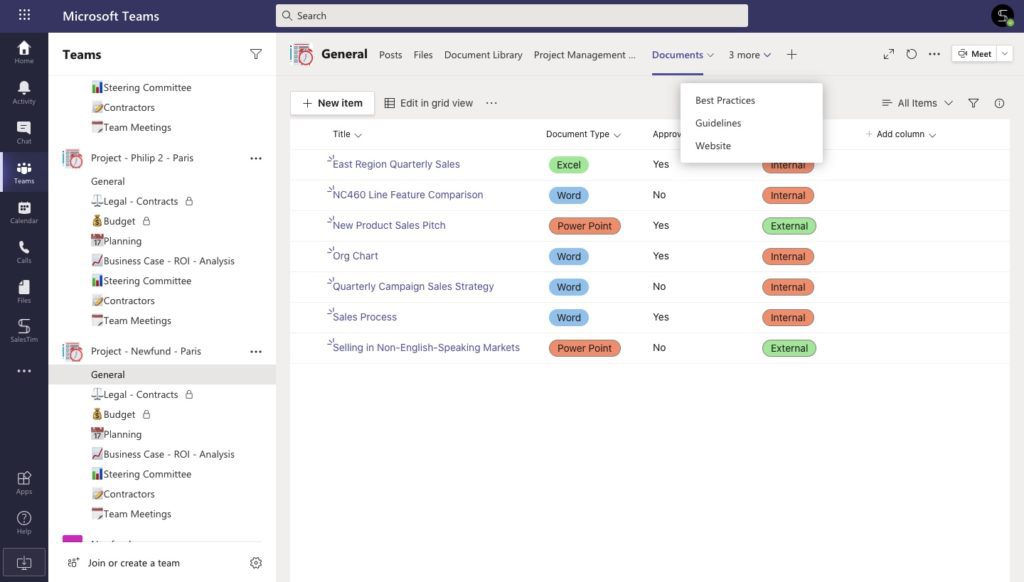Open the Sales Process item
This screenshot has width=1024, height=582.
364,317
